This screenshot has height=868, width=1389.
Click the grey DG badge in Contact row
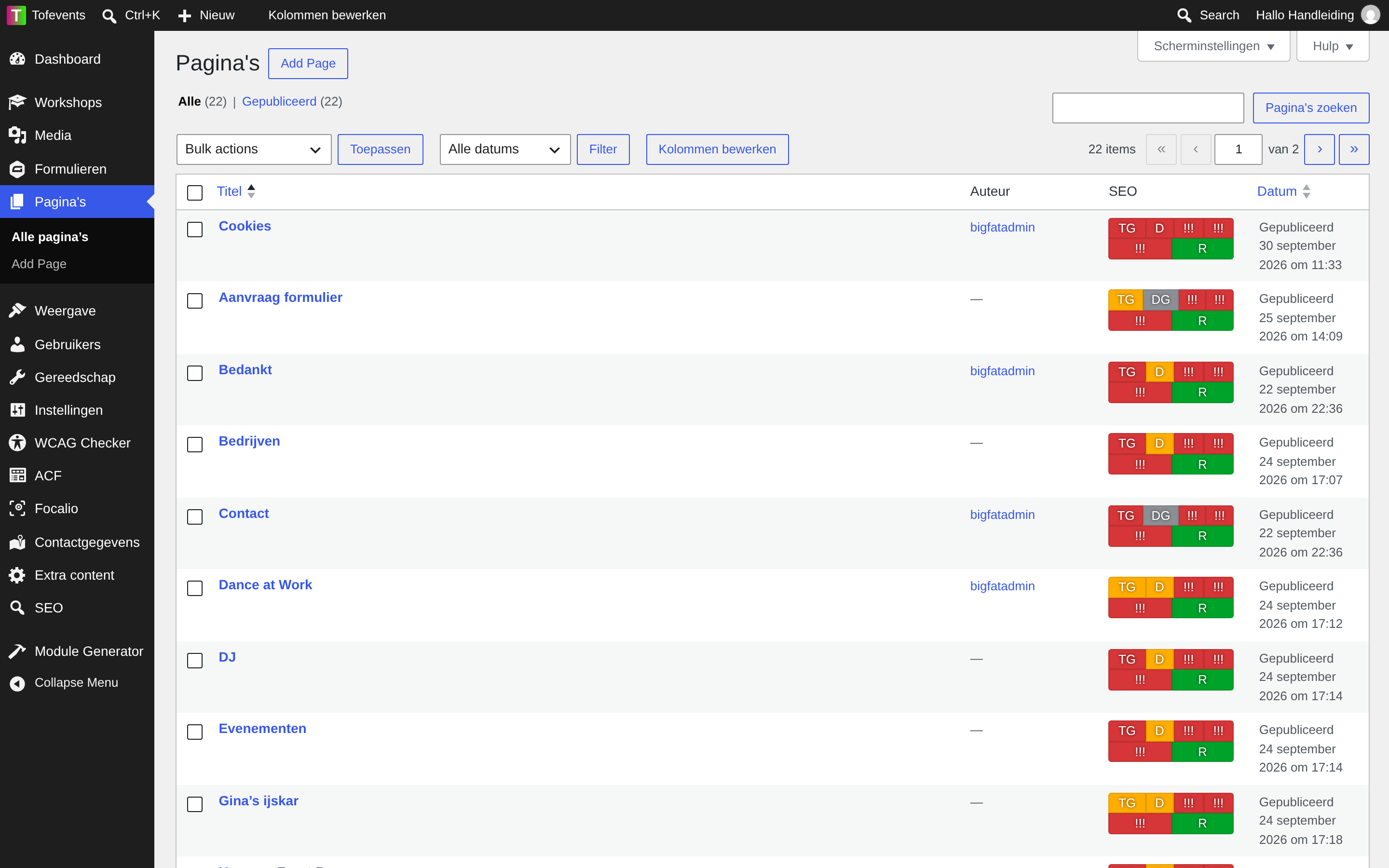(x=1160, y=515)
